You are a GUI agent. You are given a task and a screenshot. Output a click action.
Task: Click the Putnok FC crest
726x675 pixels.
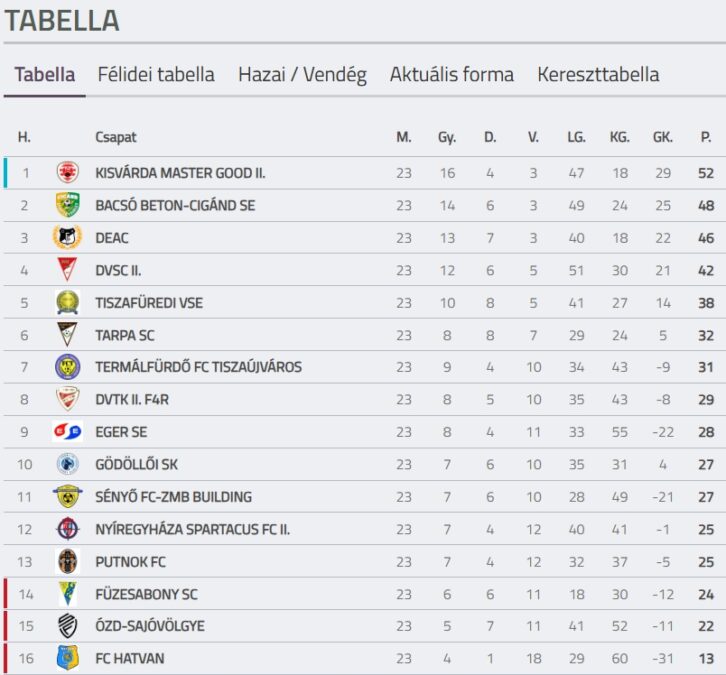68,561
